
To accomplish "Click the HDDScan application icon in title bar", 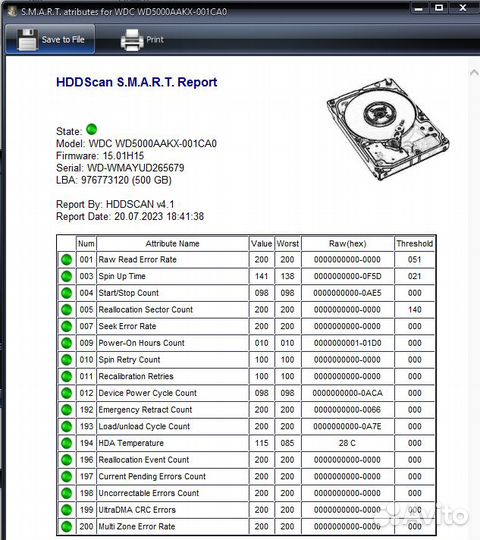I will point(12,11).
